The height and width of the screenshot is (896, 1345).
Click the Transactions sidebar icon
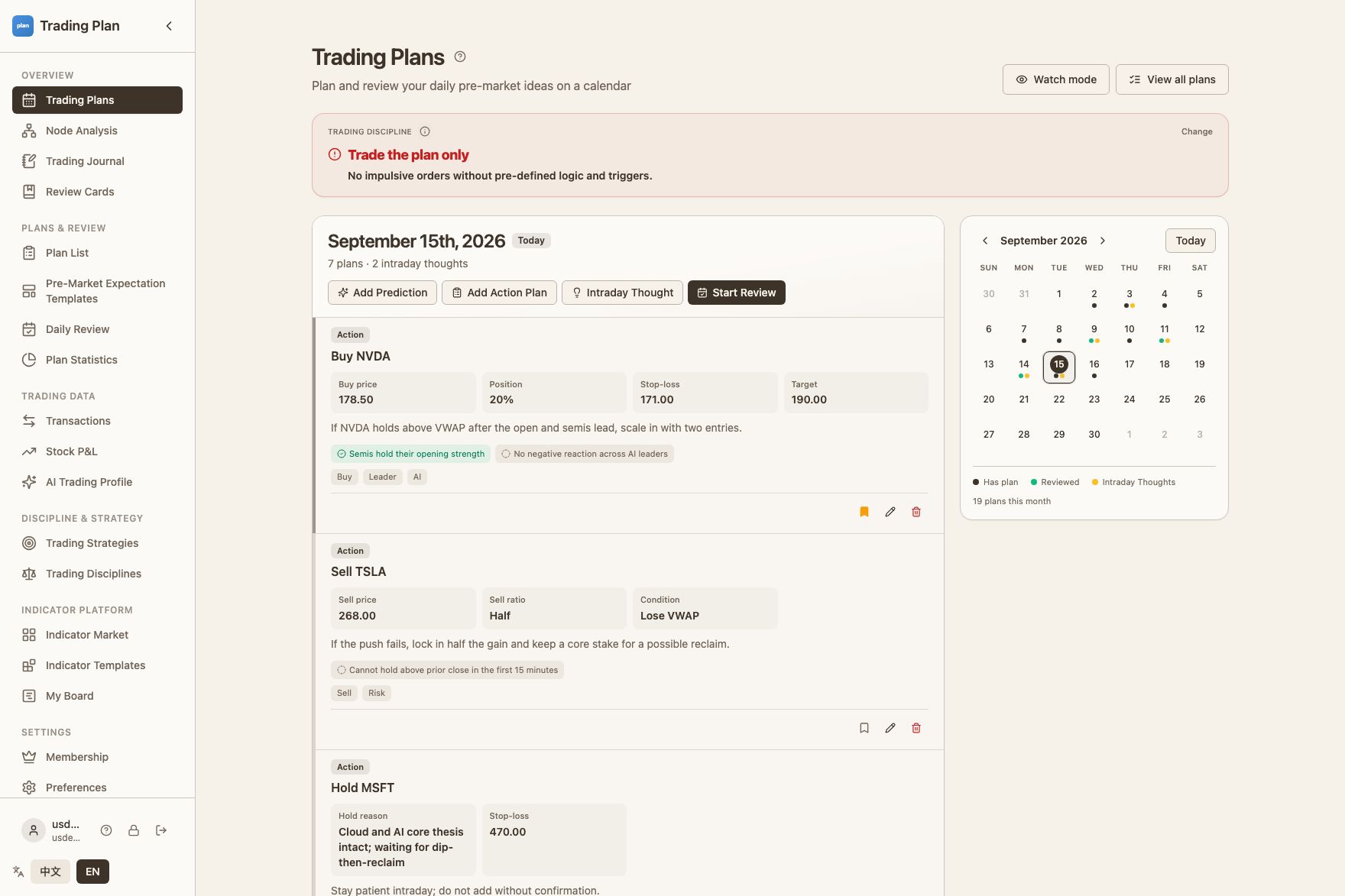coord(29,421)
